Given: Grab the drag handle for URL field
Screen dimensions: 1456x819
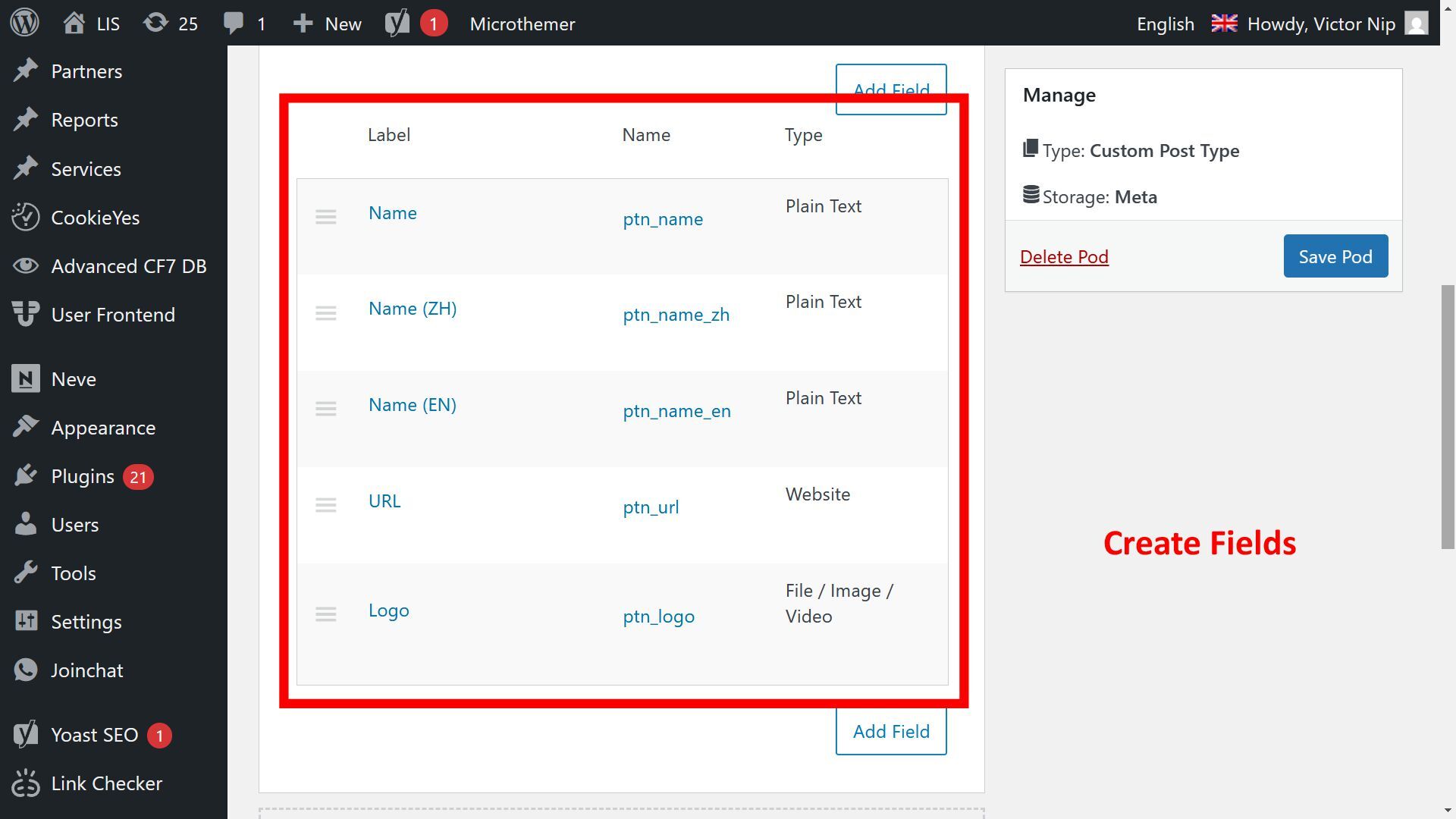Looking at the screenshot, I should click(x=326, y=505).
